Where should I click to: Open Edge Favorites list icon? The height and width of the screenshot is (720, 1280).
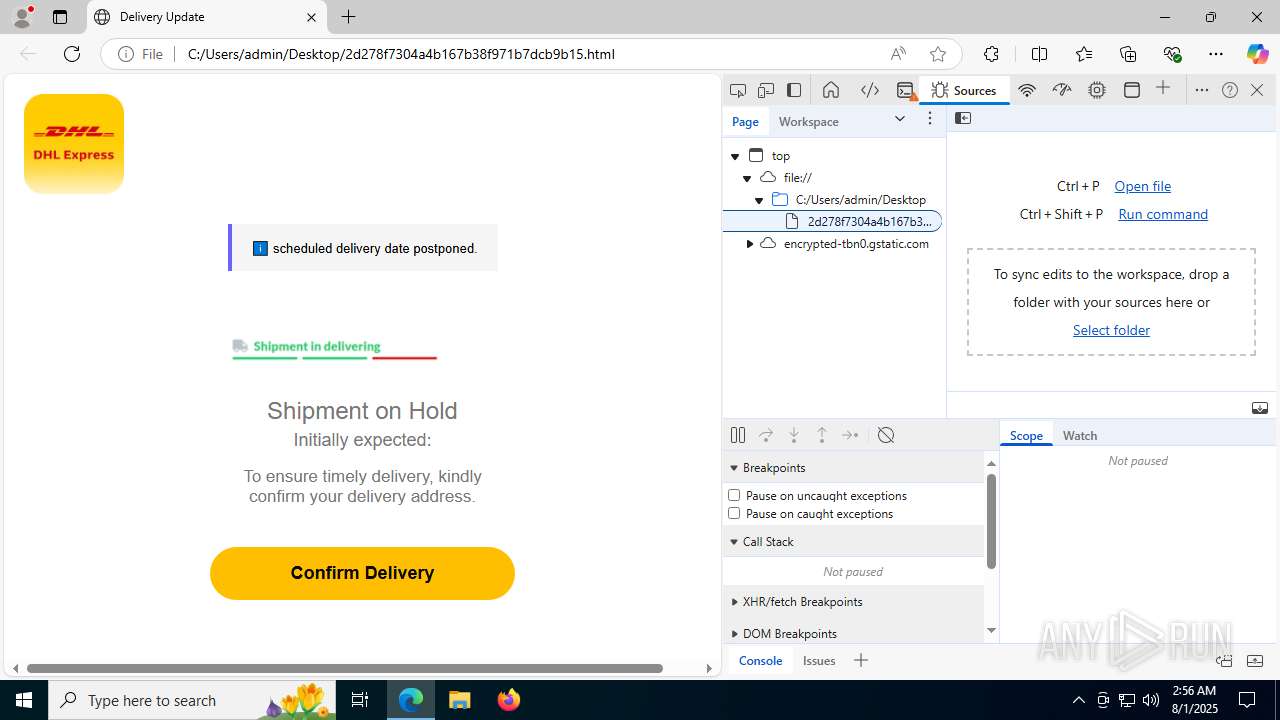tap(1084, 54)
